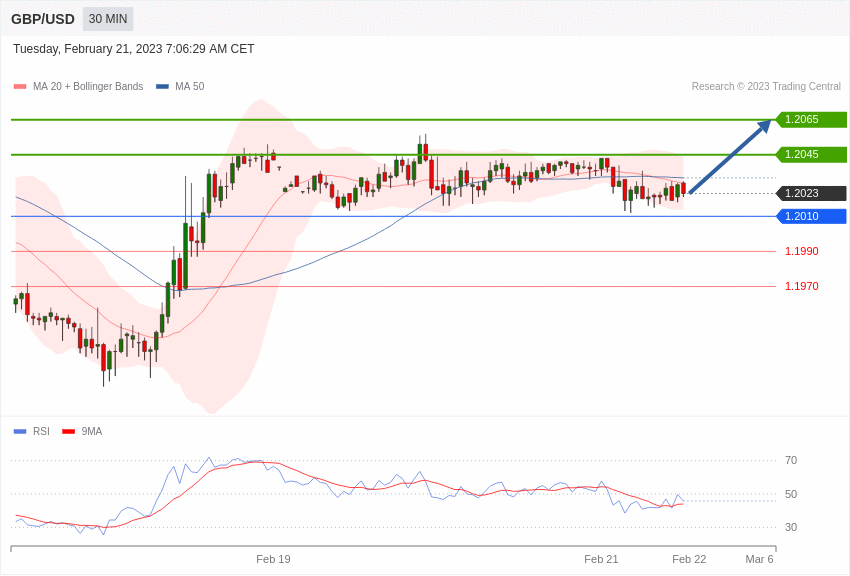This screenshot has width=850, height=576.
Task: Click the Research © 2023 Trading Central credit
Action: tap(766, 87)
